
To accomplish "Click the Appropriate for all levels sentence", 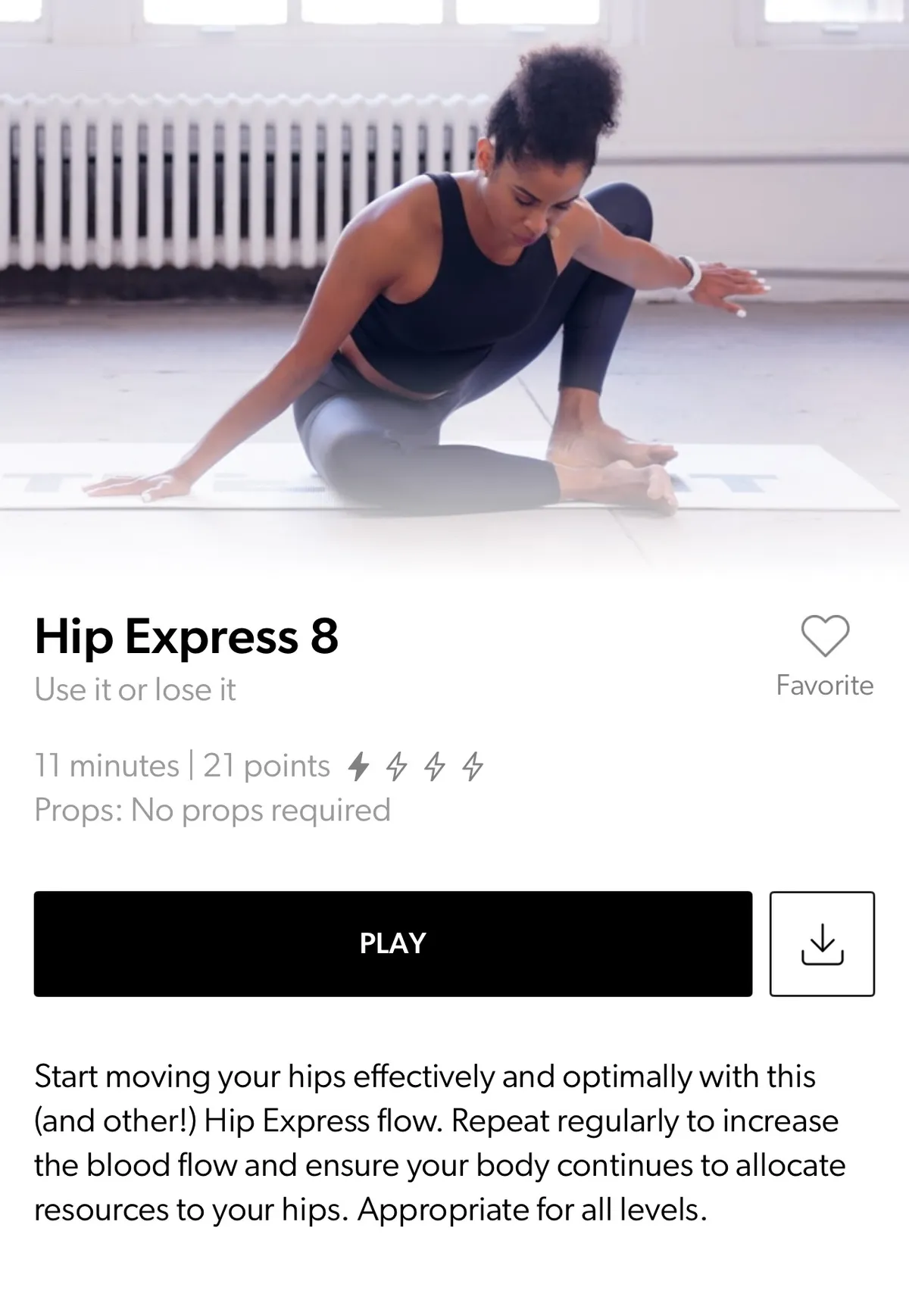I will click(532, 1210).
